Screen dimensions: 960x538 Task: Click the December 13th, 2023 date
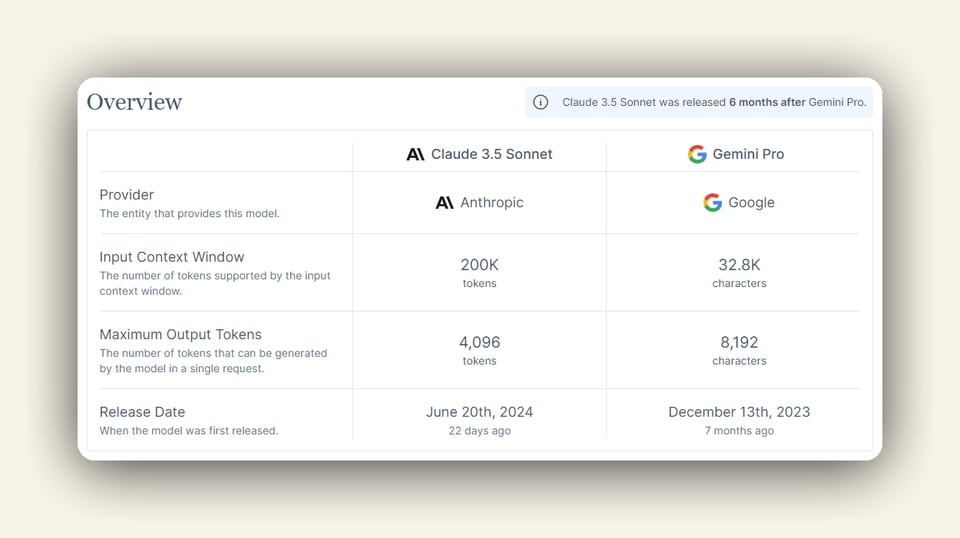(739, 412)
